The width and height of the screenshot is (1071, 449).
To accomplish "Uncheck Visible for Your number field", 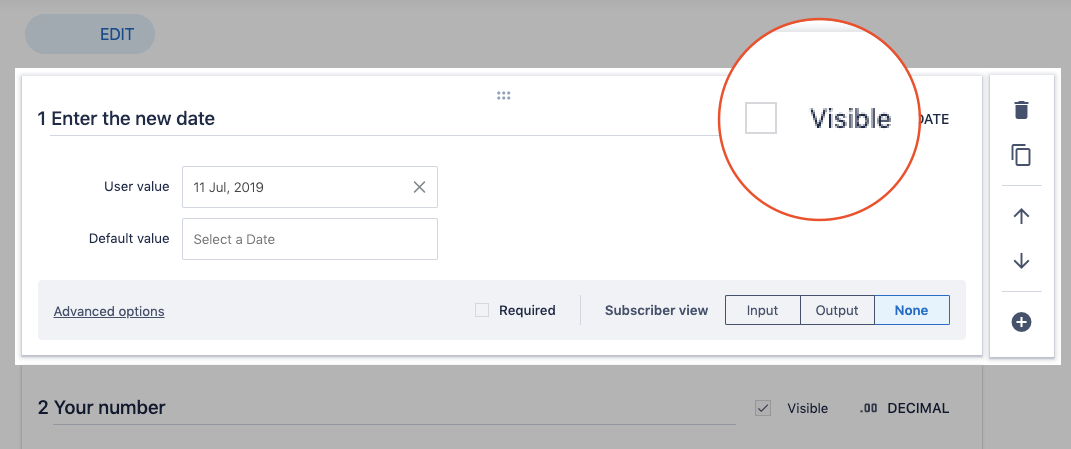I will point(763,408).
